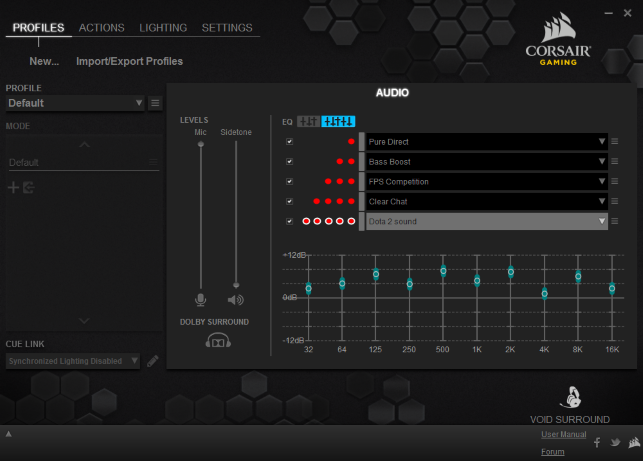Click the 125 Hz EQ band handle
This screenshot has width=643, height=461.
click(x=376, y=274)
